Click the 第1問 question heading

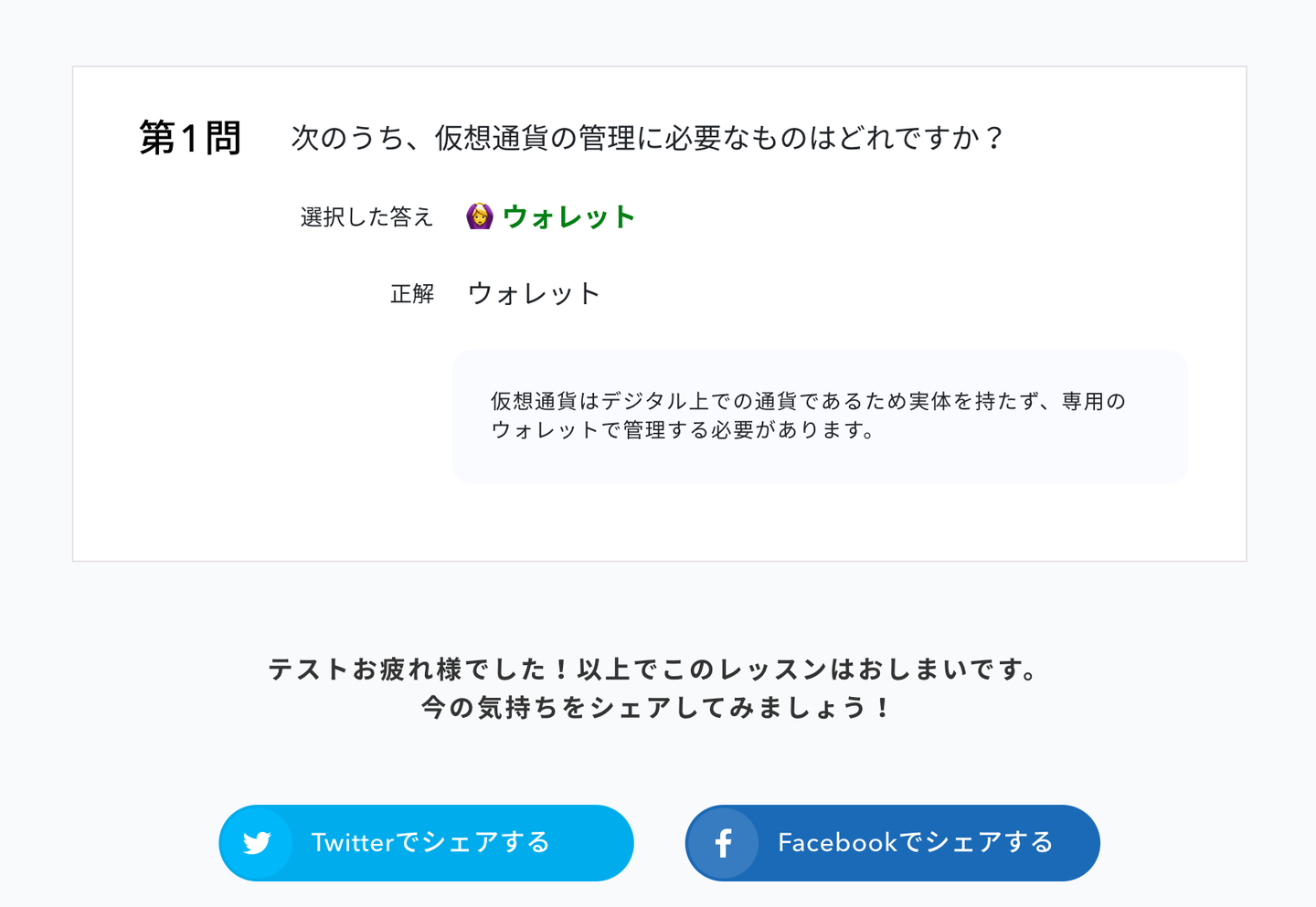(x=190, y=138)
